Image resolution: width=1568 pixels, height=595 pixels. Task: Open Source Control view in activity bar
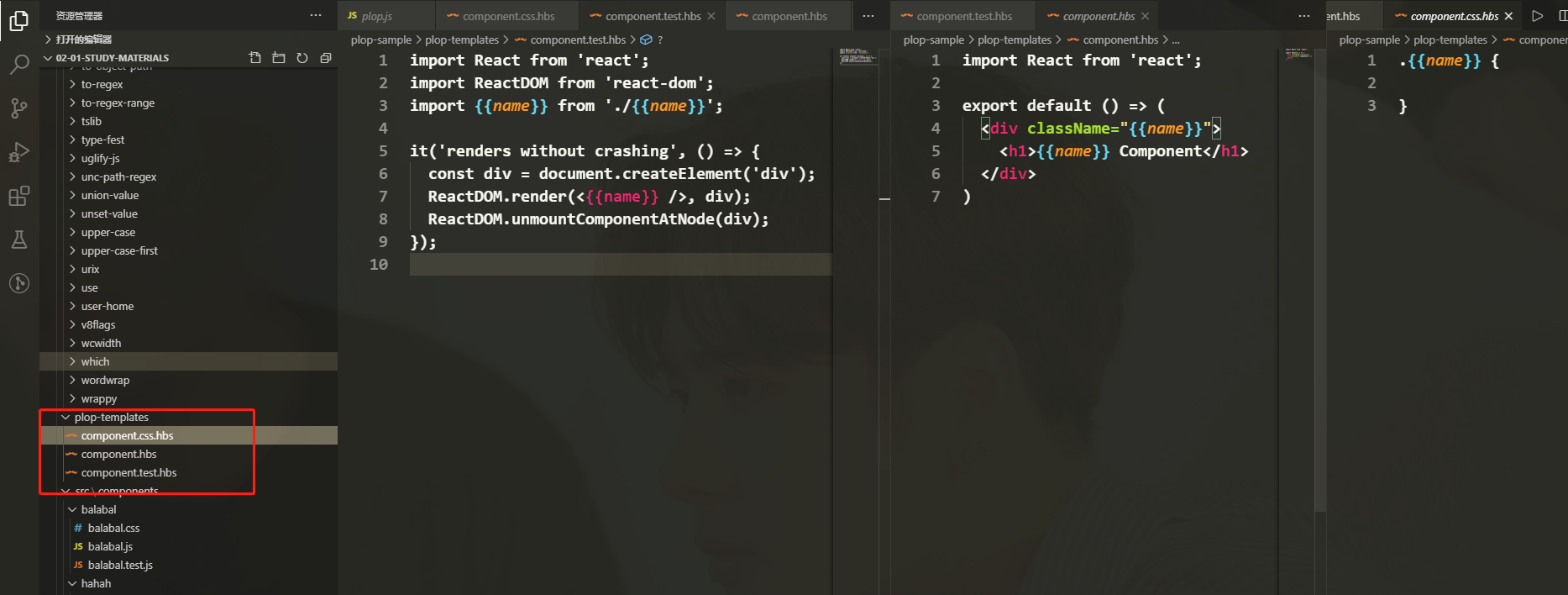click(18, 108)
